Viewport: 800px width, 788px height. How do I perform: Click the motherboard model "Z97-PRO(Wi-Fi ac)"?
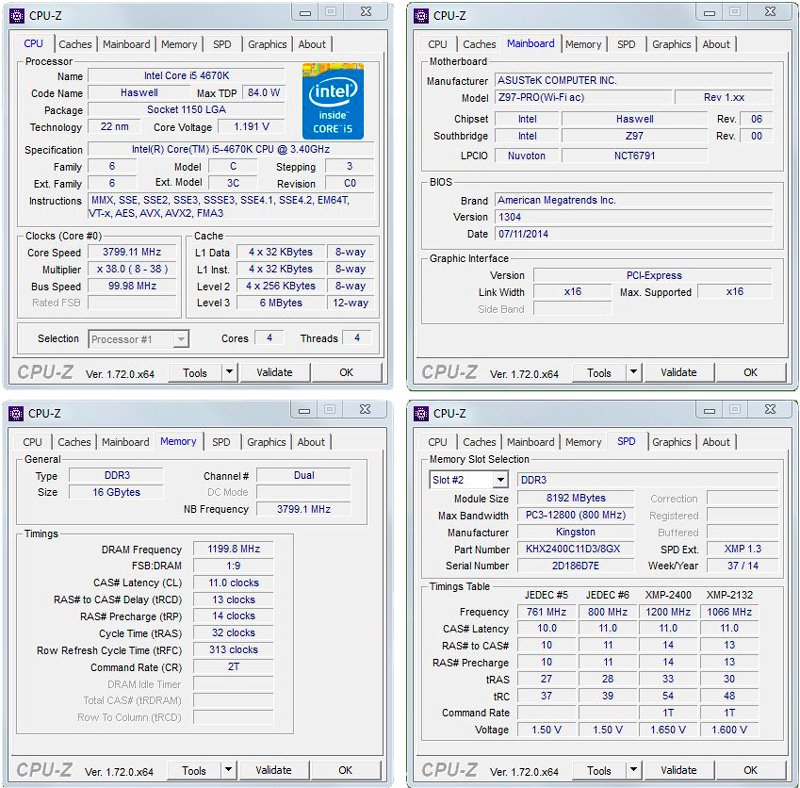[x=583, y=97]
